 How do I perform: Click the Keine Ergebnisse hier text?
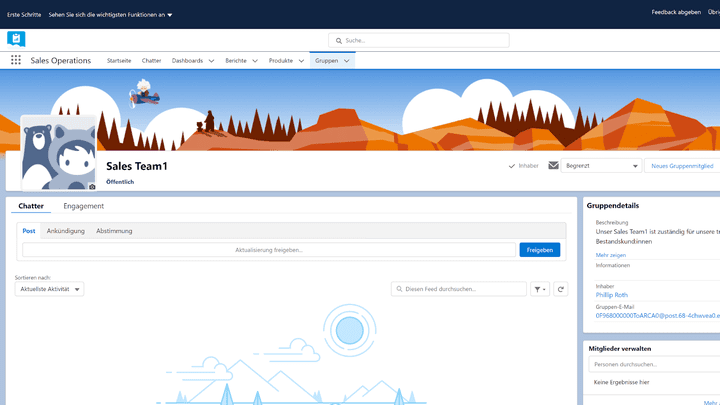pyautogui.click(x=621, y=382)
